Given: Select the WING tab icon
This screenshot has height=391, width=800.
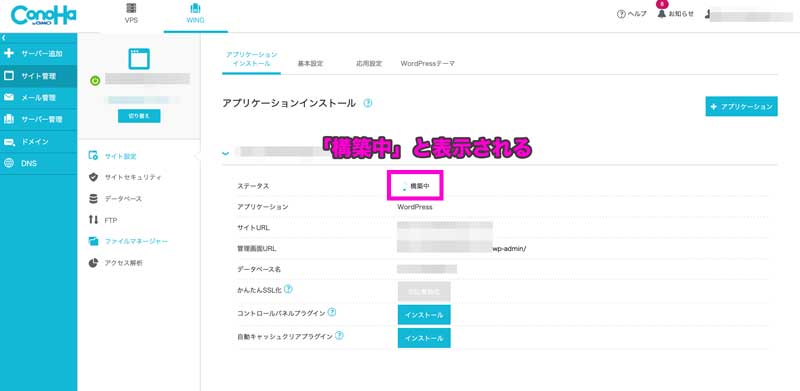Looking at the screenshot, I should [195, 8].
